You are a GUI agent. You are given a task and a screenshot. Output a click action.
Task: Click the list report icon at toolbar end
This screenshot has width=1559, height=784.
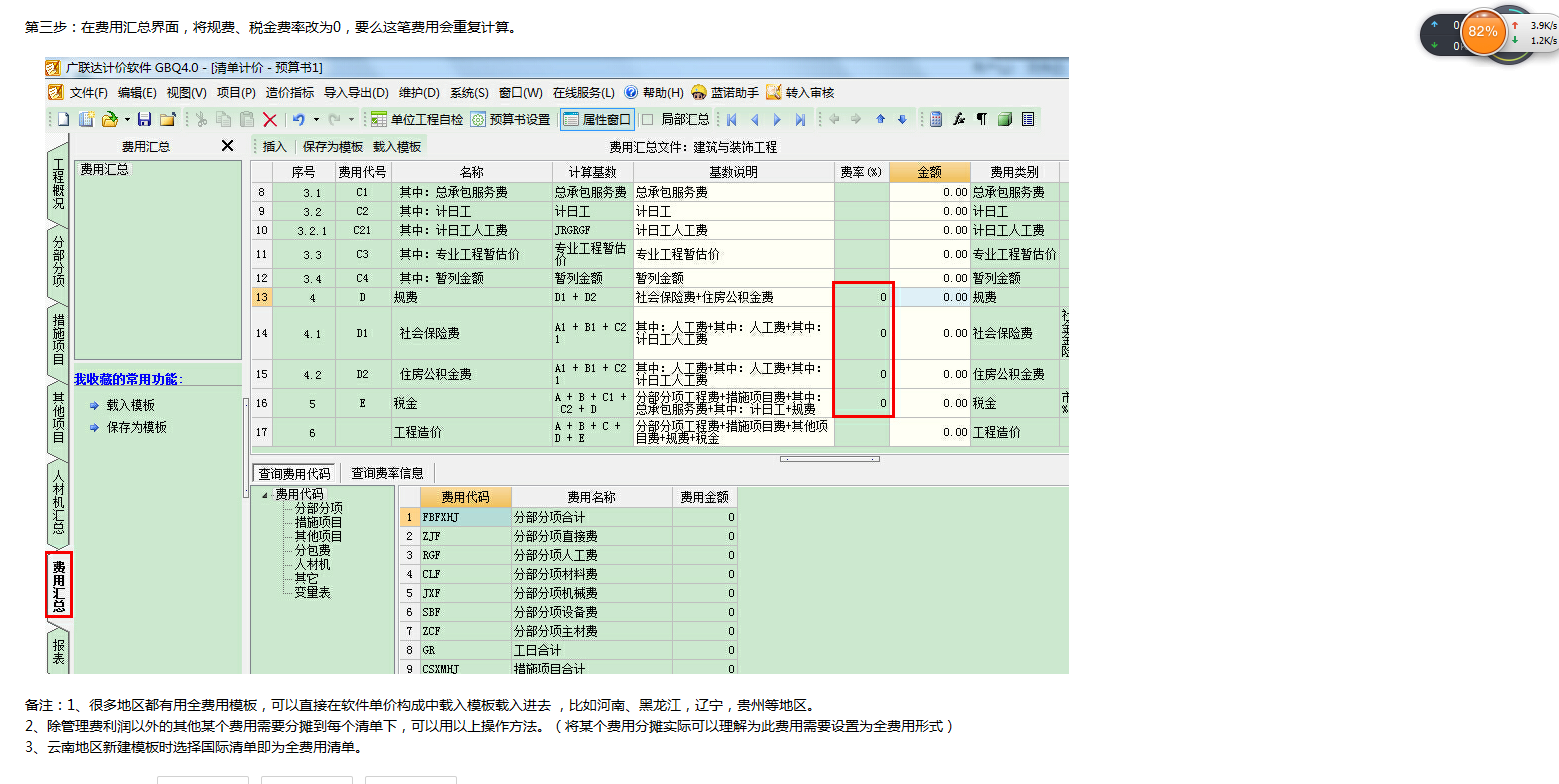[x=1027, y=119]
